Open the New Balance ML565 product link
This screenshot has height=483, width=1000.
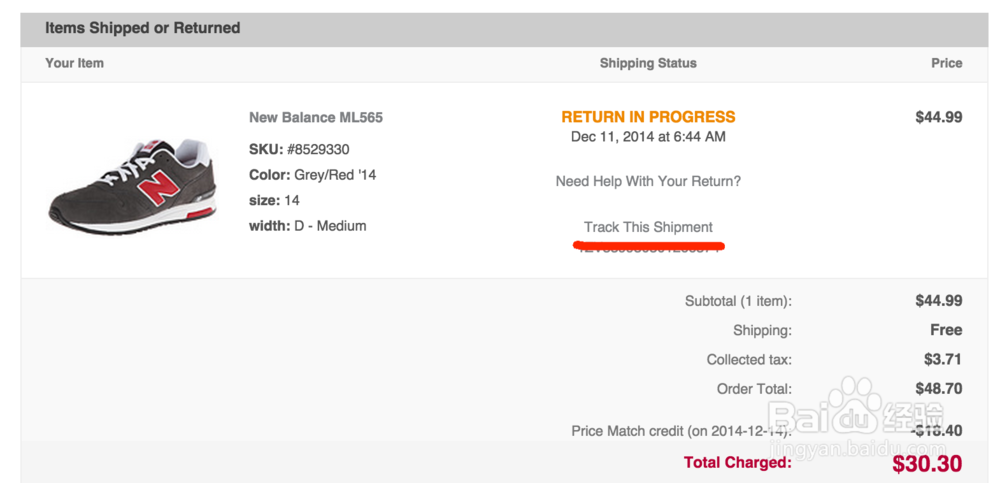point(315,117)
